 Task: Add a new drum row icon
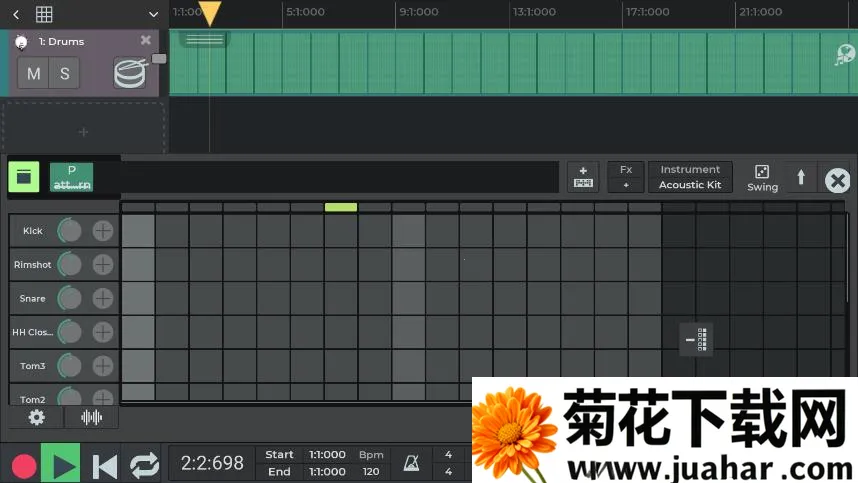[583, 177]
